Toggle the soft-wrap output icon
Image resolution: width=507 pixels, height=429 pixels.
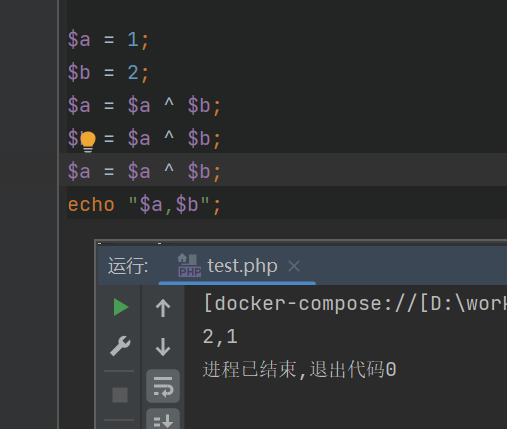[163, 386]
